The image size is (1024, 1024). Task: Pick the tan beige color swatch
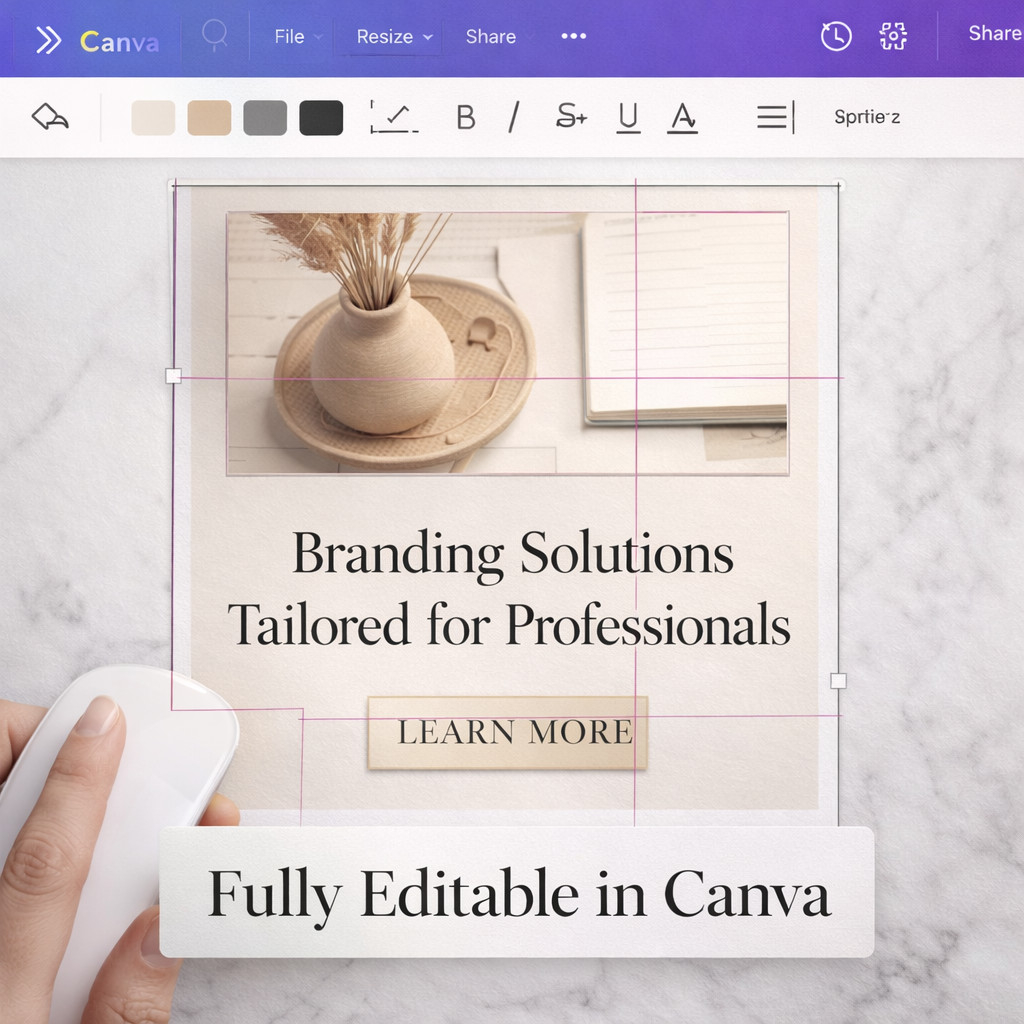(x=209, y=118)
